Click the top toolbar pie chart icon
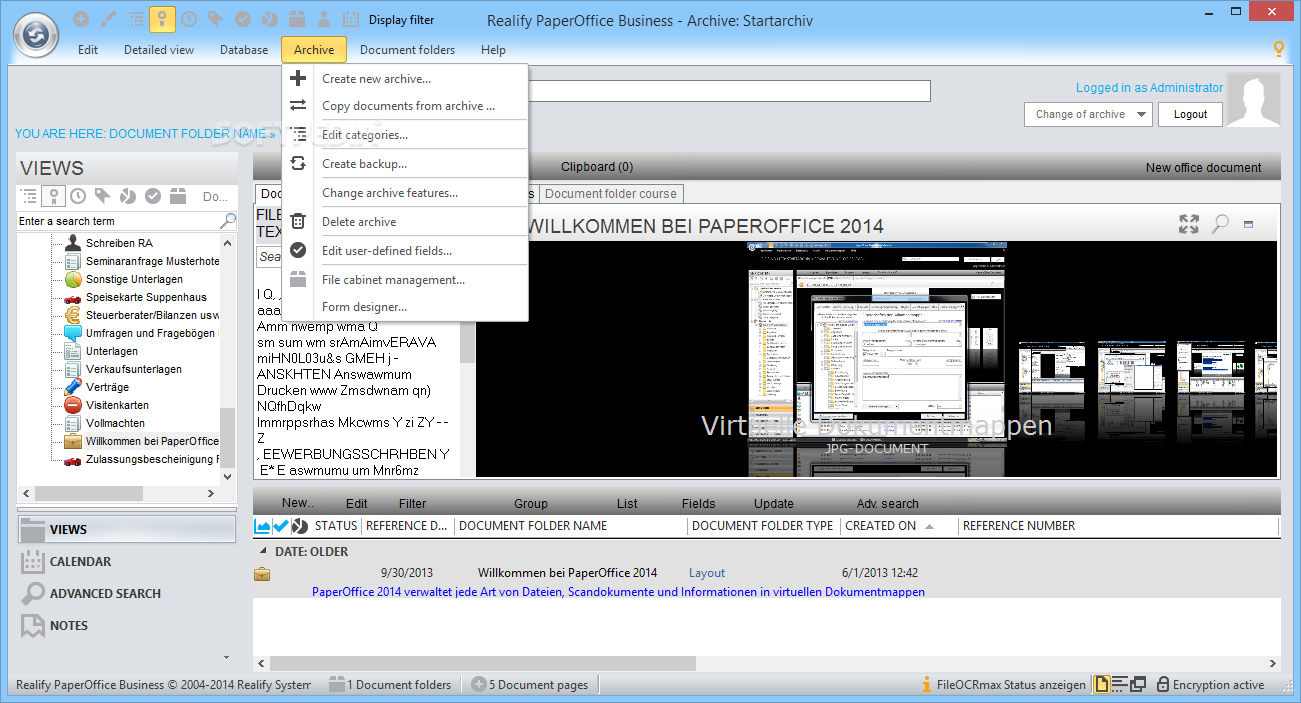Image resolution: width=1301 pixels, height=703 pixels. (x=270, y=19)
